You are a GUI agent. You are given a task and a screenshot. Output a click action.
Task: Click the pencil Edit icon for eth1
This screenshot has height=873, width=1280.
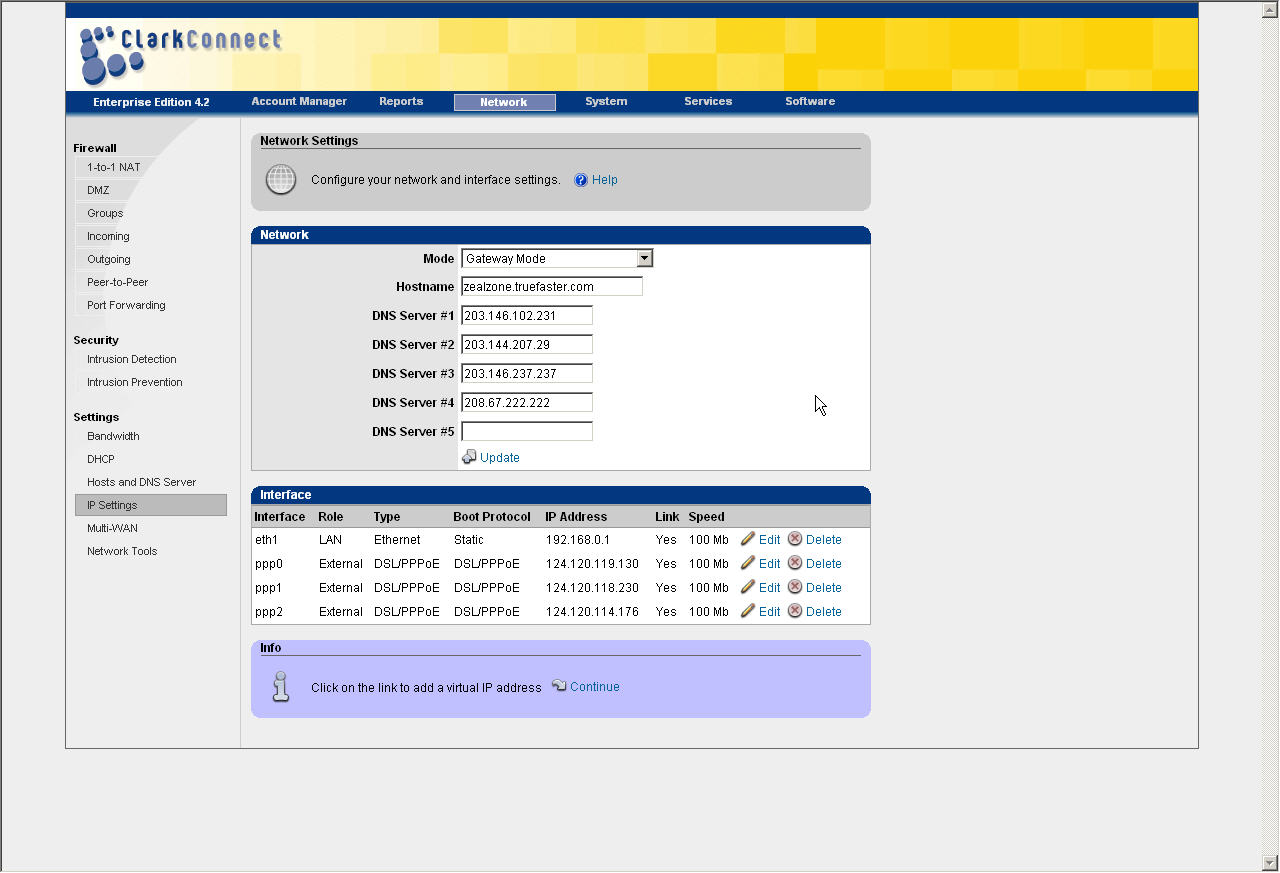748,539
